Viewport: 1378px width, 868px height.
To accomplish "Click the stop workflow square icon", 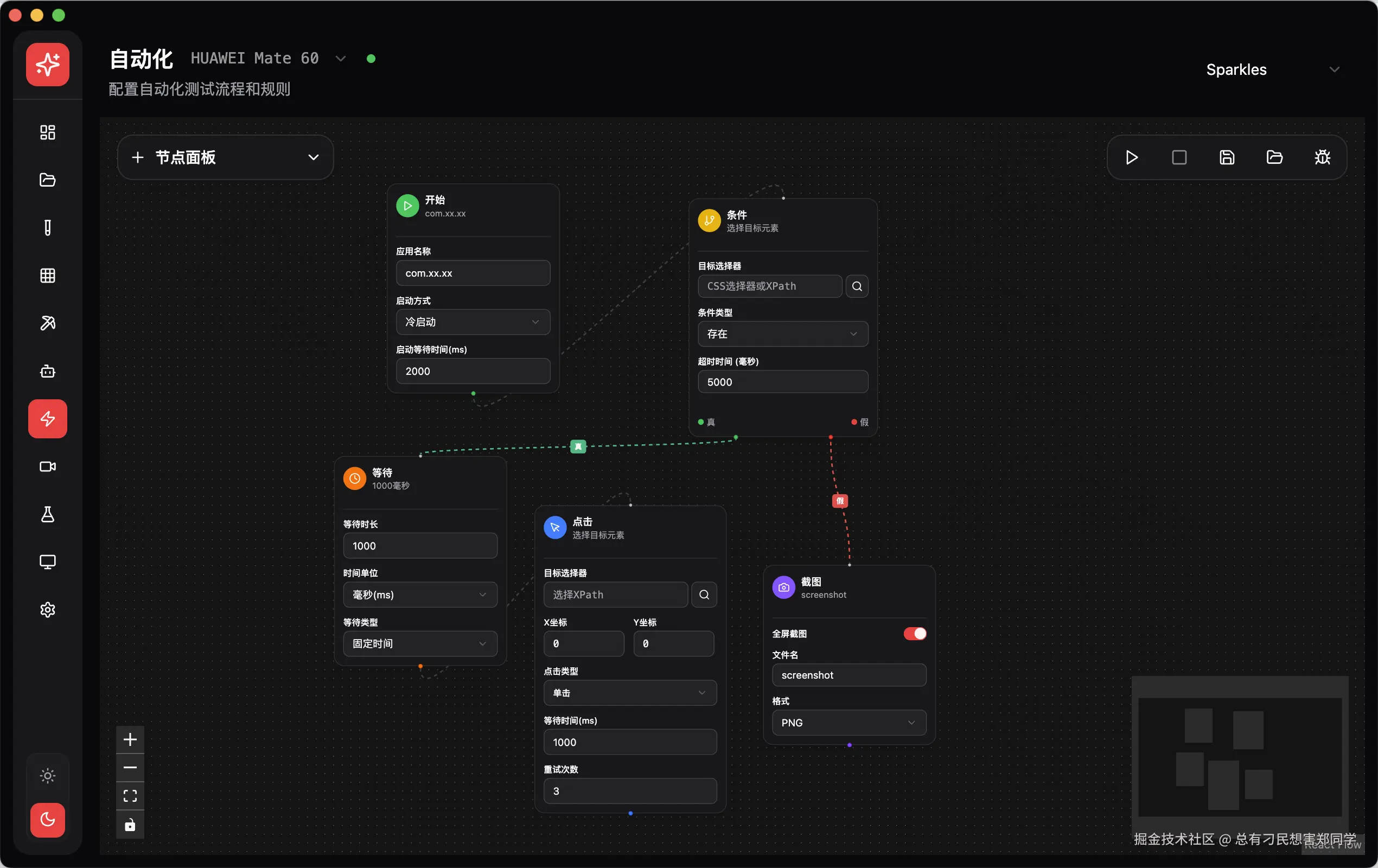I will 1179,157.
